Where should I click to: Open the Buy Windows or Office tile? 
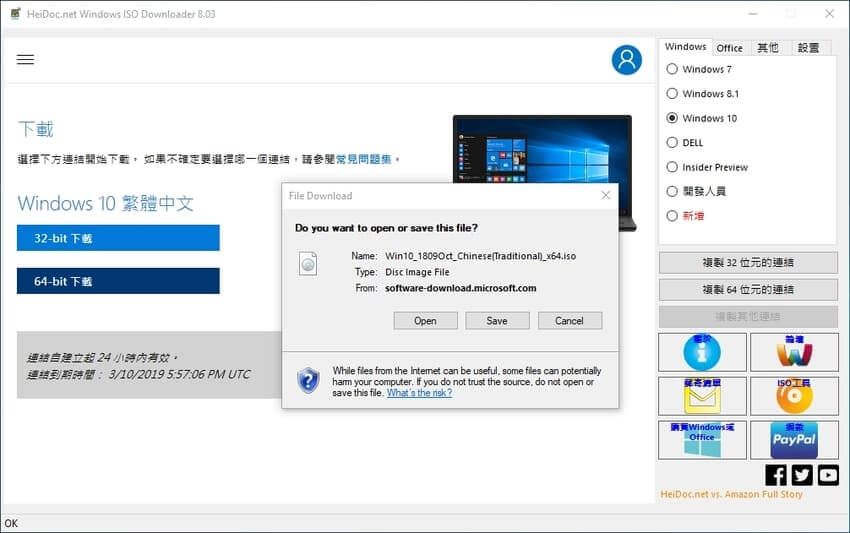[x=702, y=440]
